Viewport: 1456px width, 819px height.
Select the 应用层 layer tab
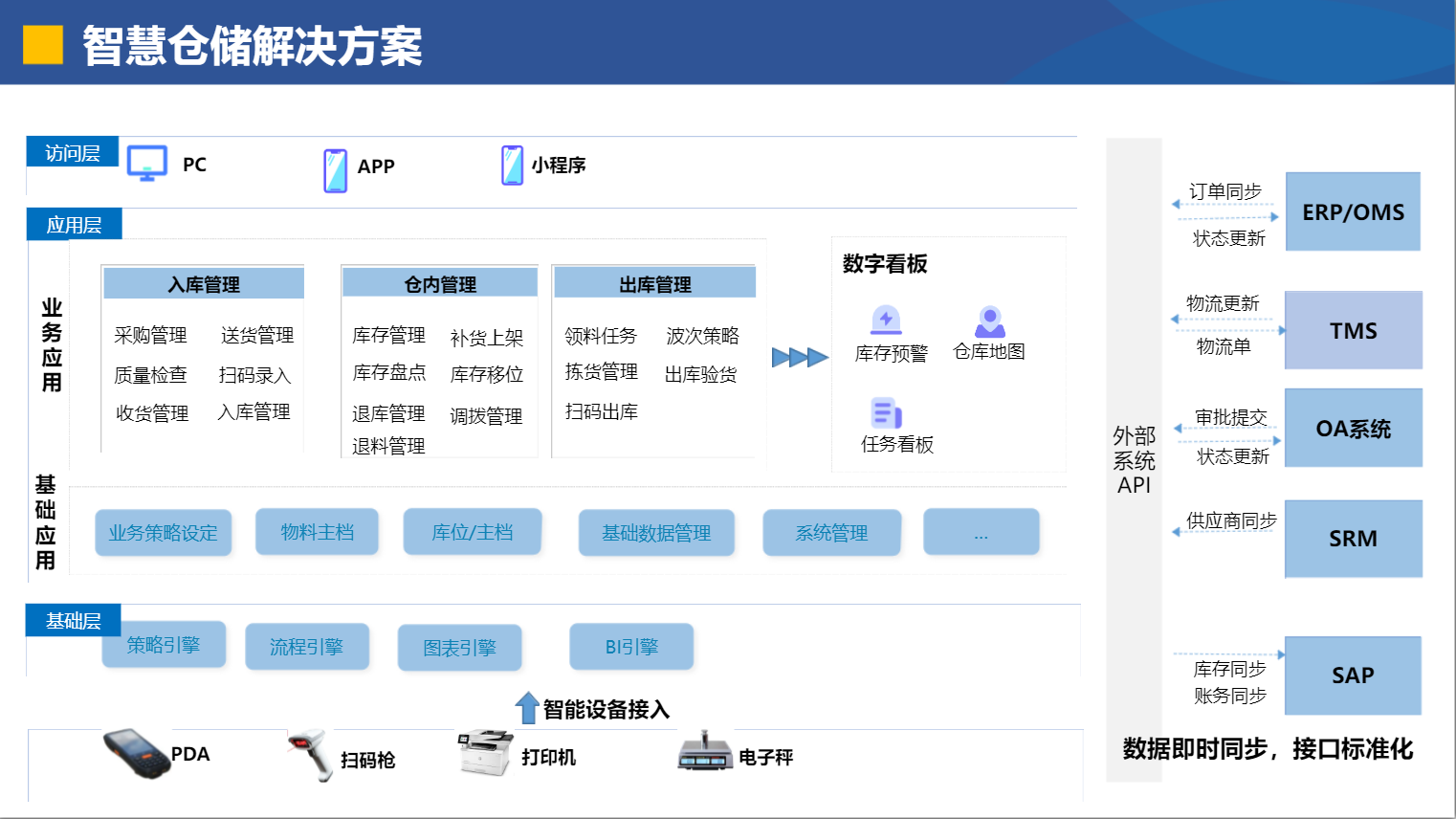(x=75, y=224)
